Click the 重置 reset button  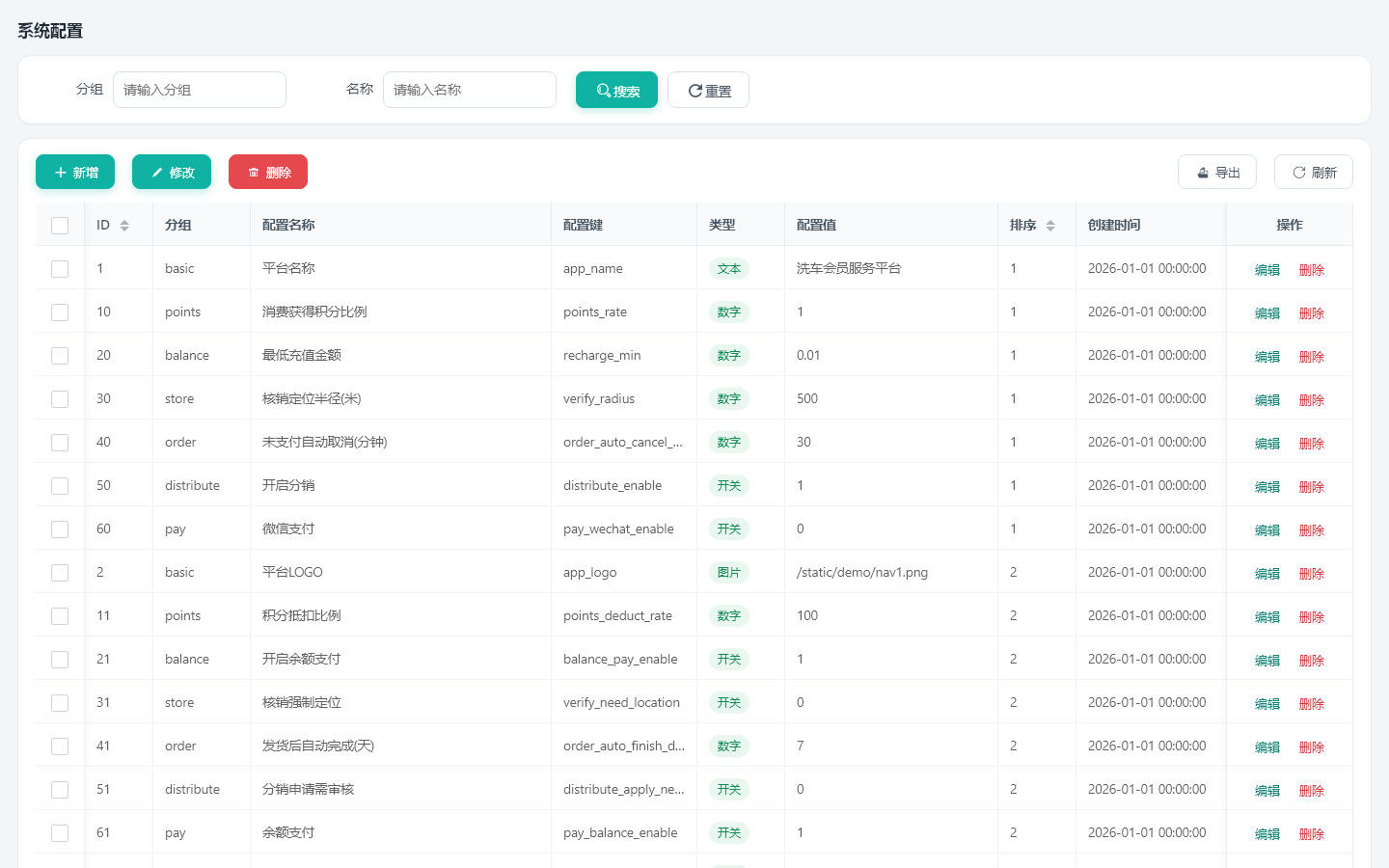tap(708, 90)
